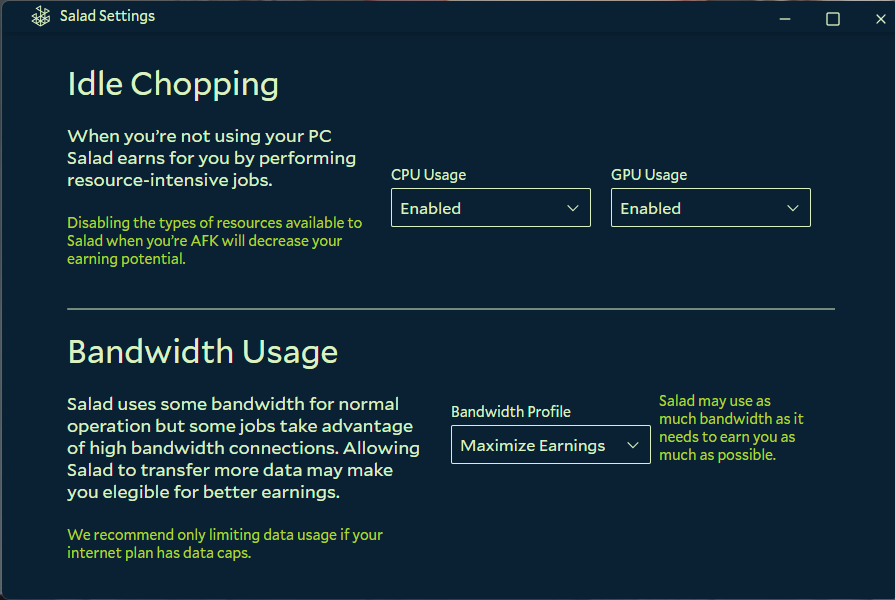Click the Maximize Earnings description text

[x=731, y=428]
